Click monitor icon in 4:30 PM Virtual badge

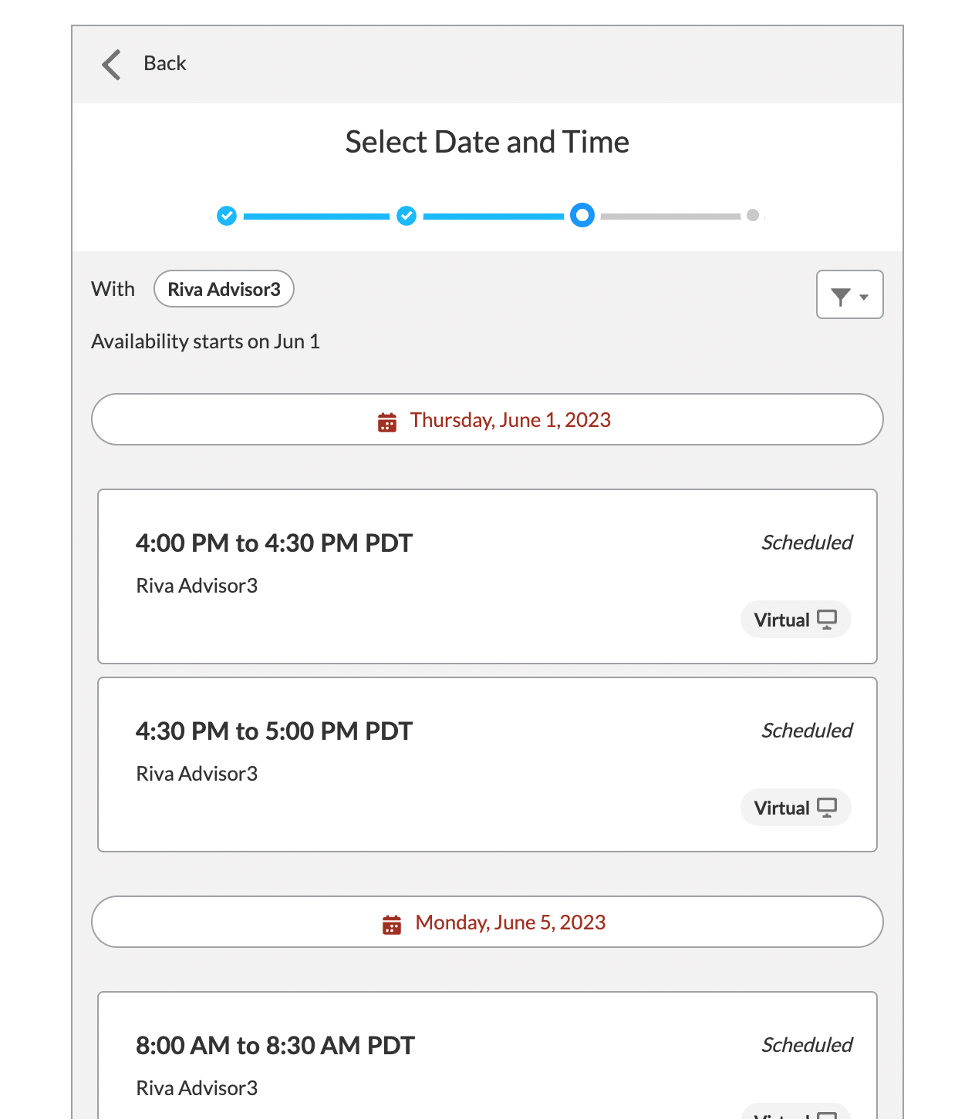point(827,808)
